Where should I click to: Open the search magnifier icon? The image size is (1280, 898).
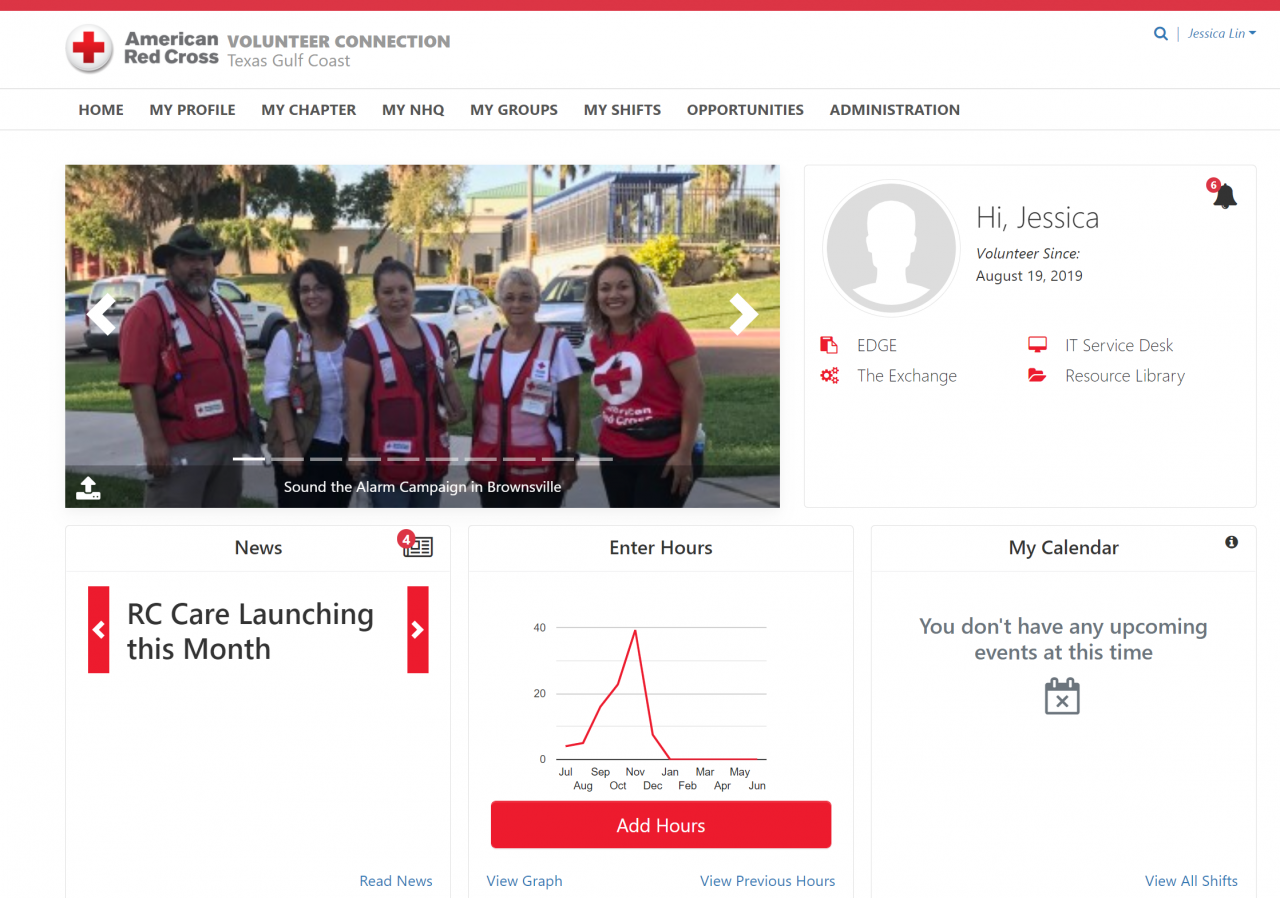coord(1161,34)
